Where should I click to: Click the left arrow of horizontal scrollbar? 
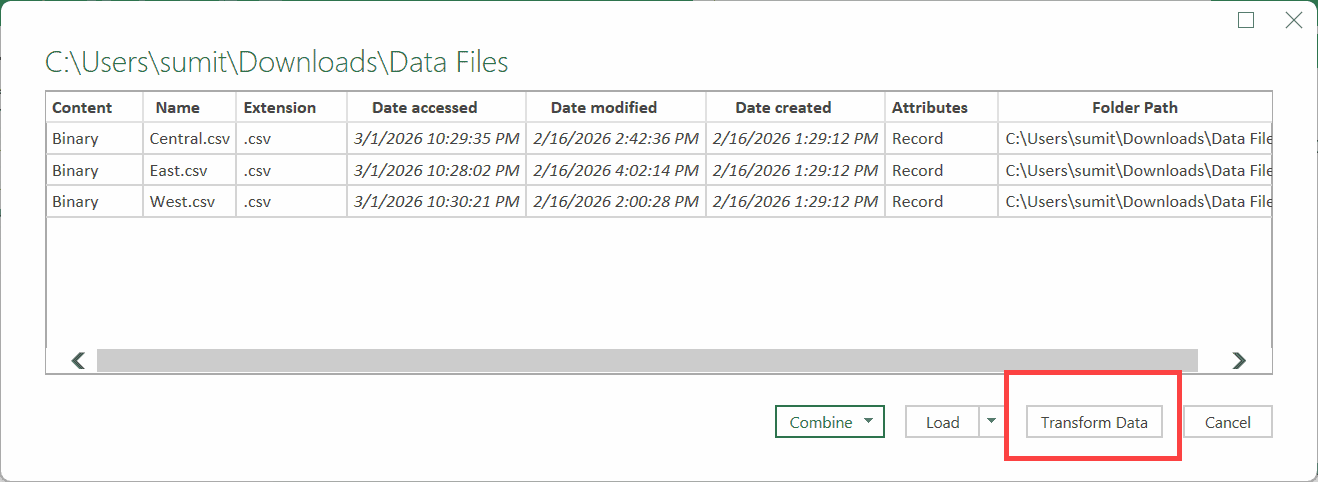pos(78,360)
